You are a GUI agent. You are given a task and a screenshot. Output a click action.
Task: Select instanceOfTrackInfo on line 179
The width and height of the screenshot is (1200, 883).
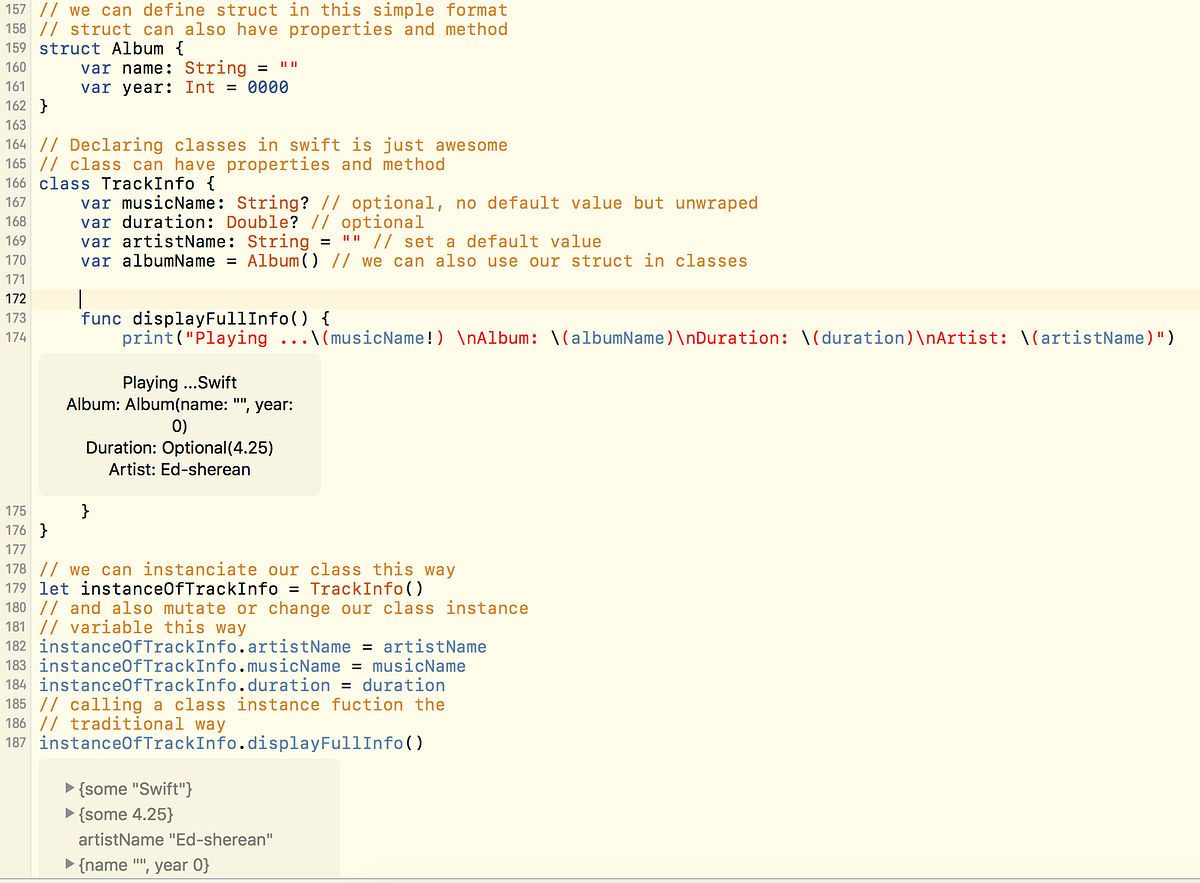(165, 588)
